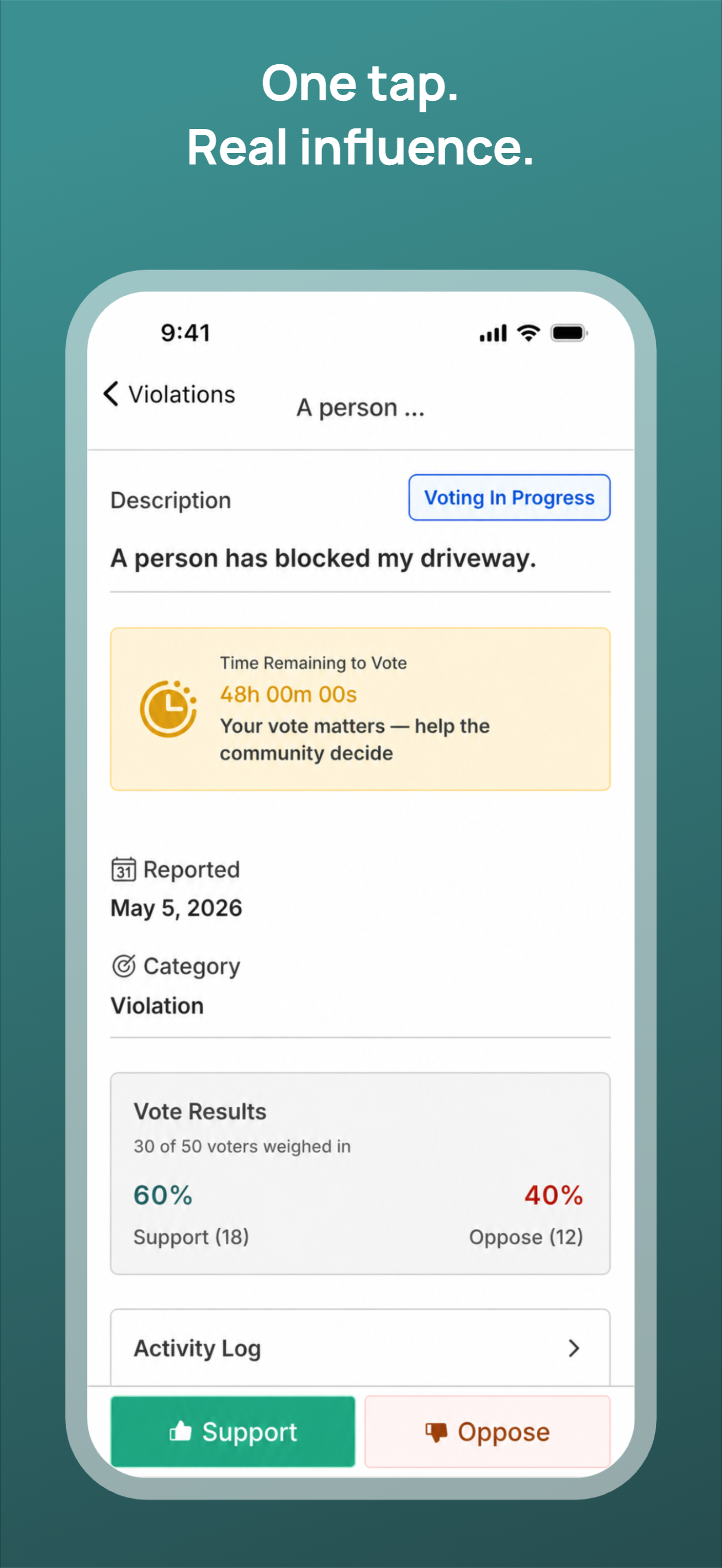Tap the thumbs-down icon on Oppose
This screenshot has height=1568, width=722.
point(436,1432)
